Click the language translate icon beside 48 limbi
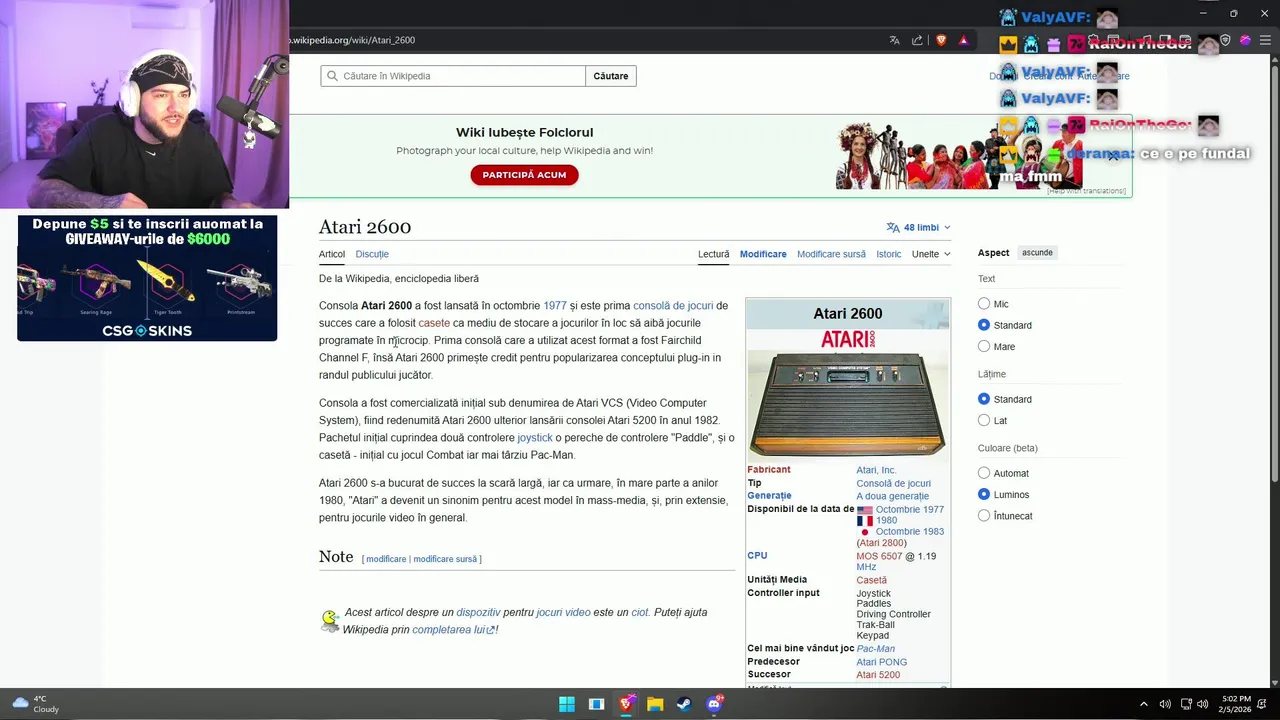Image resolution: width=1280 pixels, height=720 pixels. [x=893, y=227]
